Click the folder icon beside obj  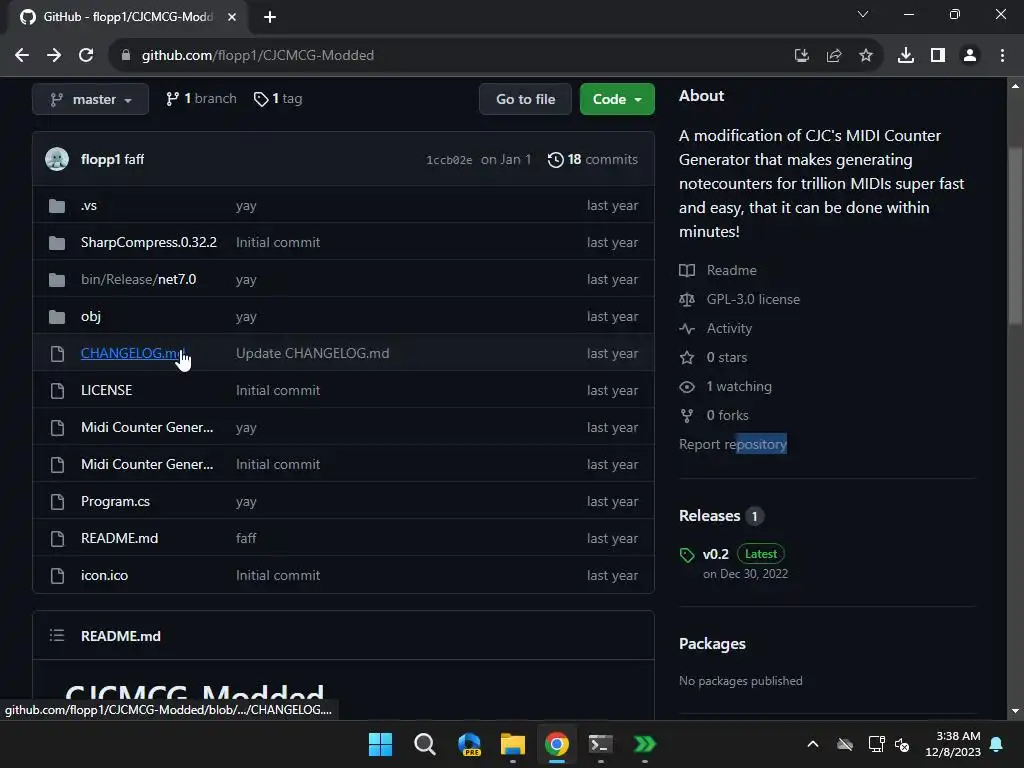pyautogui.click(x=57, y=317)
